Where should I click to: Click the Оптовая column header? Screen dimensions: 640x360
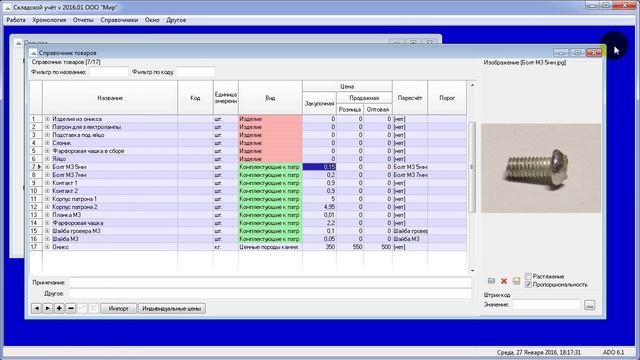click(x=378, y=109)
